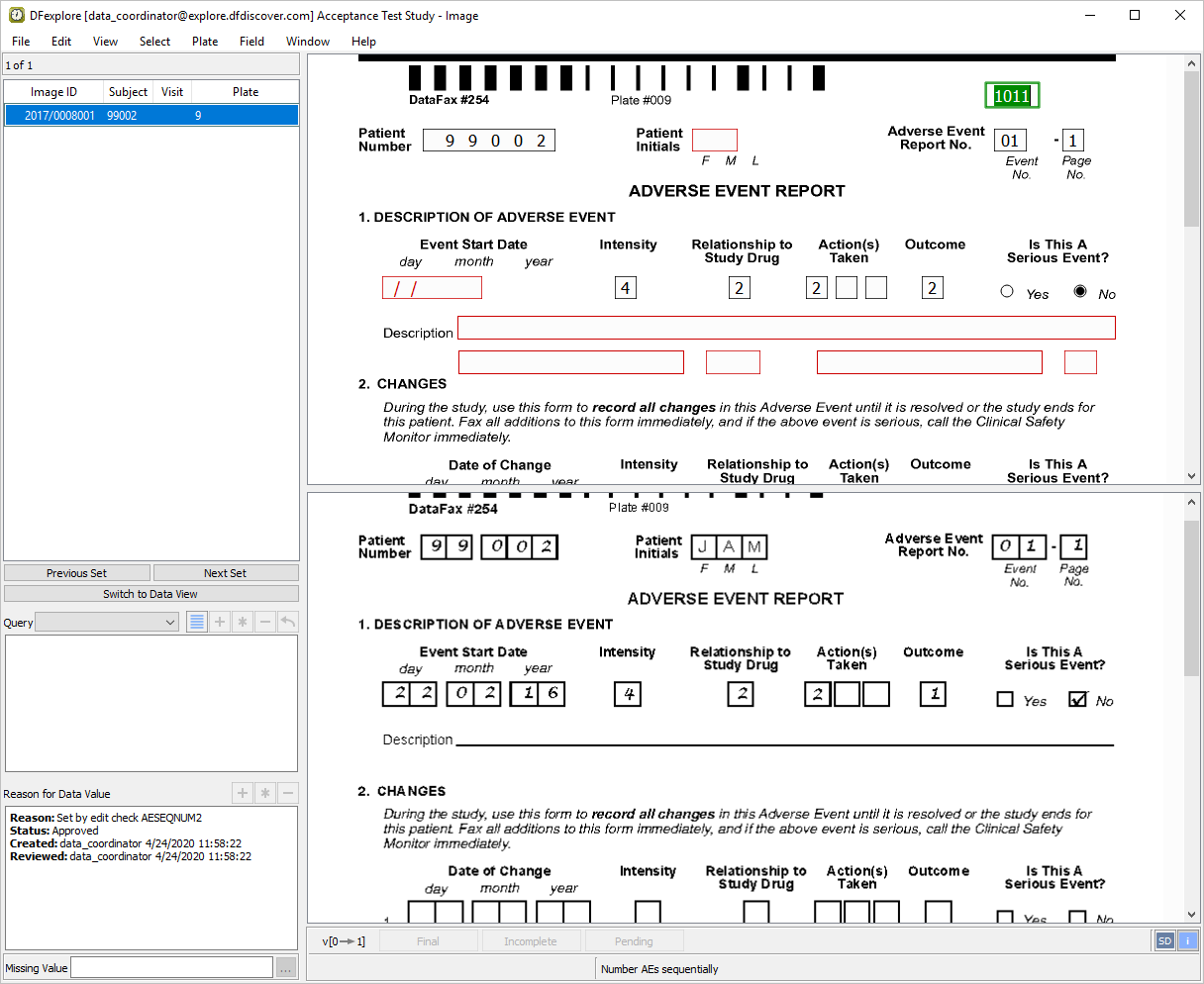Click the missing value ellipsis button
Screen dimensions: 1204x984
click(285, 967)
